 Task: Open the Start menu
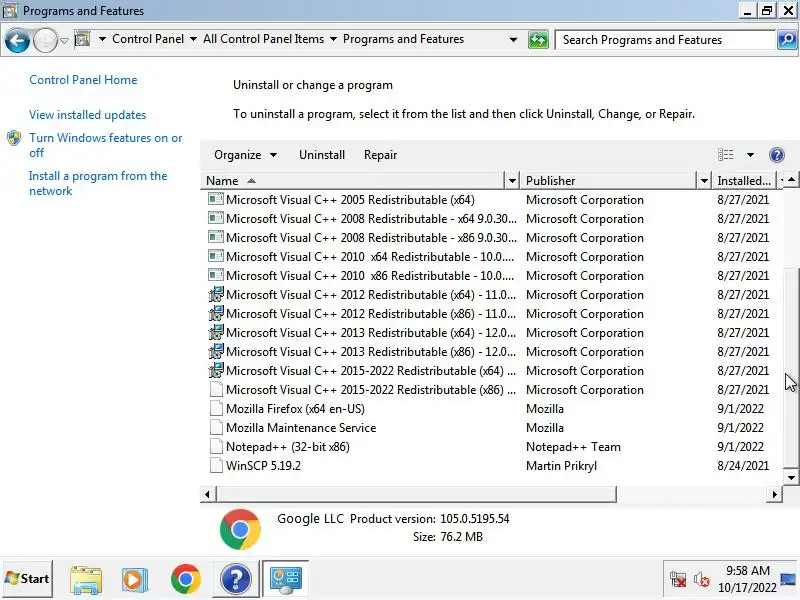(28, 579)
